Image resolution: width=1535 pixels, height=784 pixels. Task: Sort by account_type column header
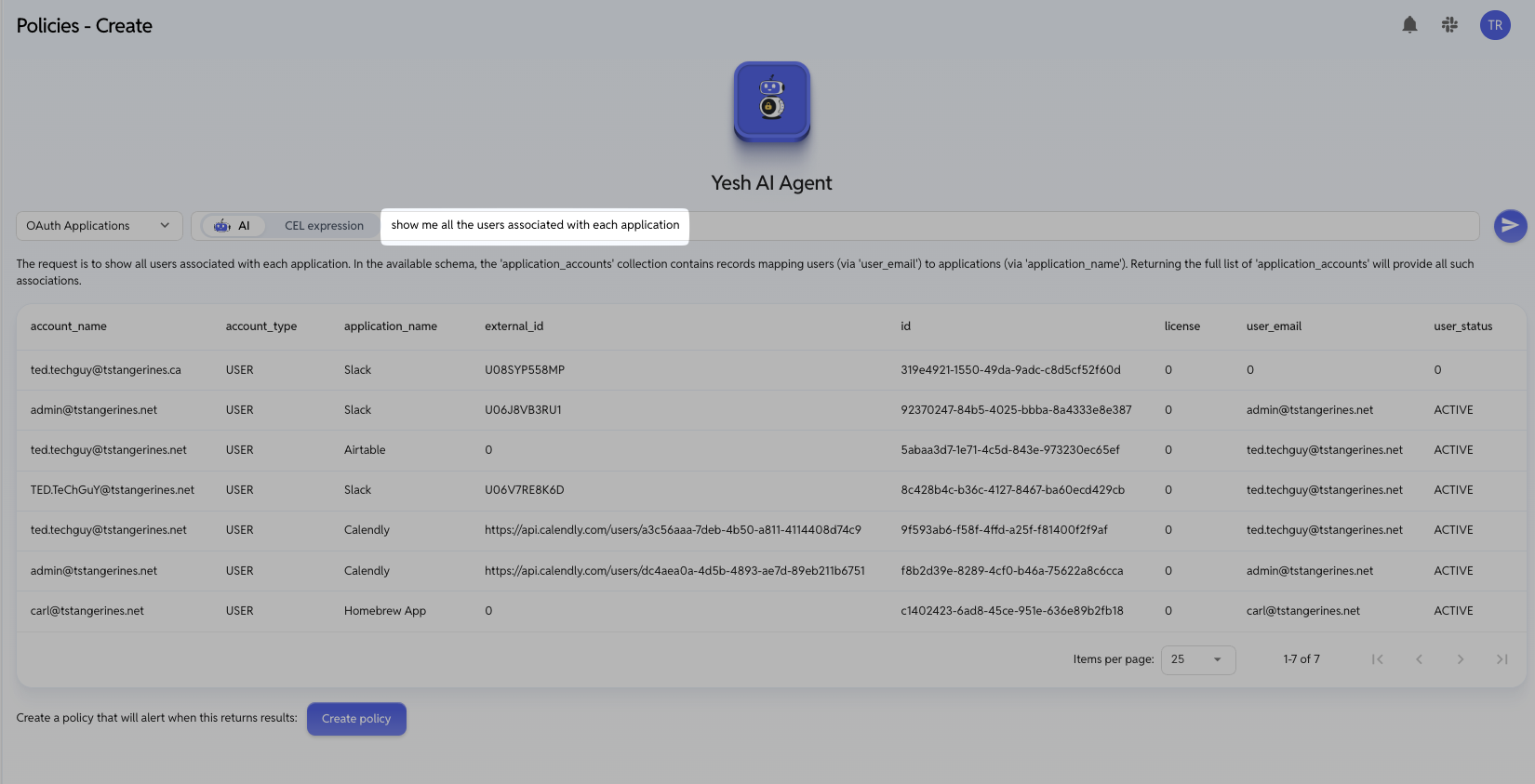[261, 326]
